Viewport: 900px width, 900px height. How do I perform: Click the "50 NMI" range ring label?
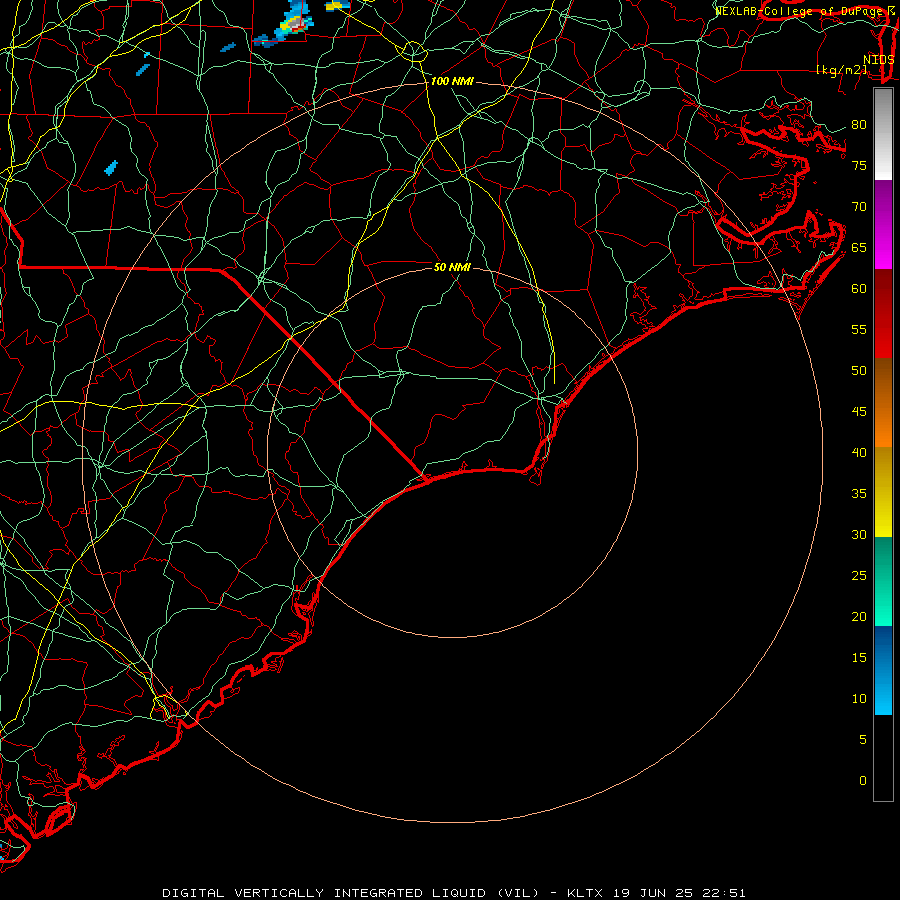[x=452, y=267]
